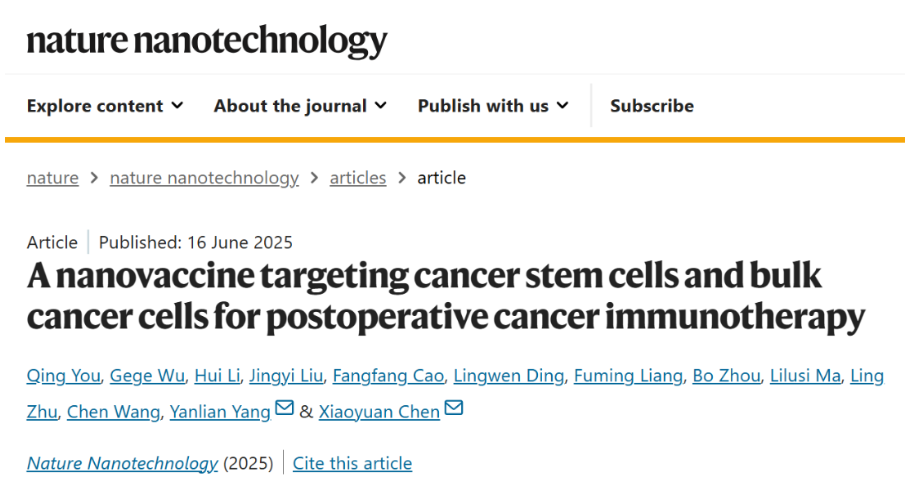Click author Lingwen Ding's name

click(x=509, y=376)
